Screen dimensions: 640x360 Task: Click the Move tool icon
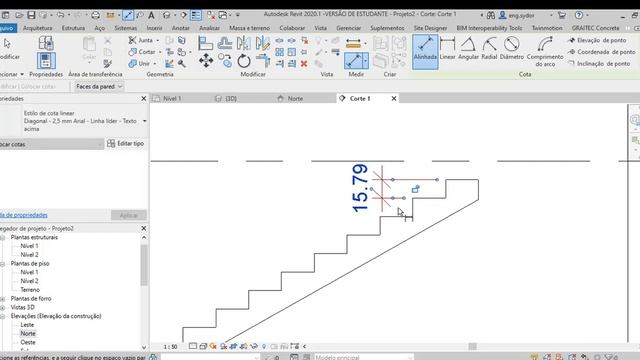(x=206, y=60)
